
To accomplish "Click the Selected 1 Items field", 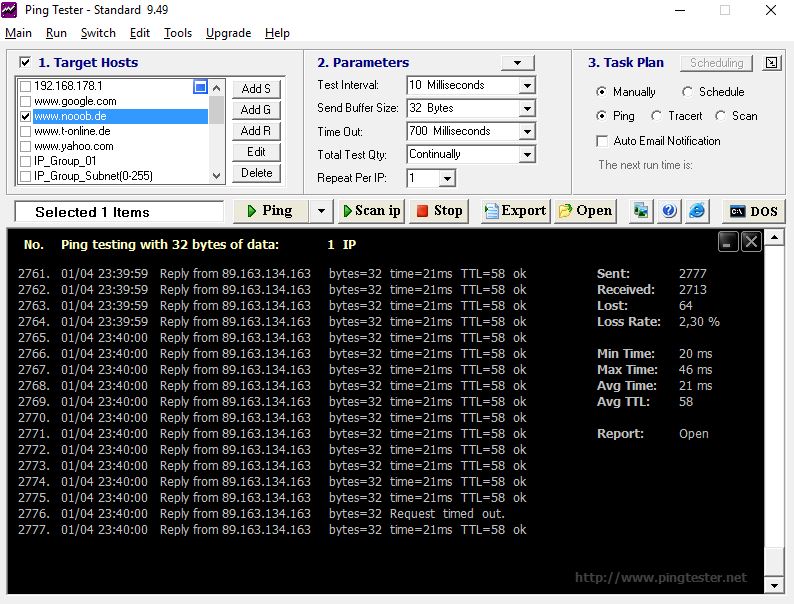I will 120,212.
